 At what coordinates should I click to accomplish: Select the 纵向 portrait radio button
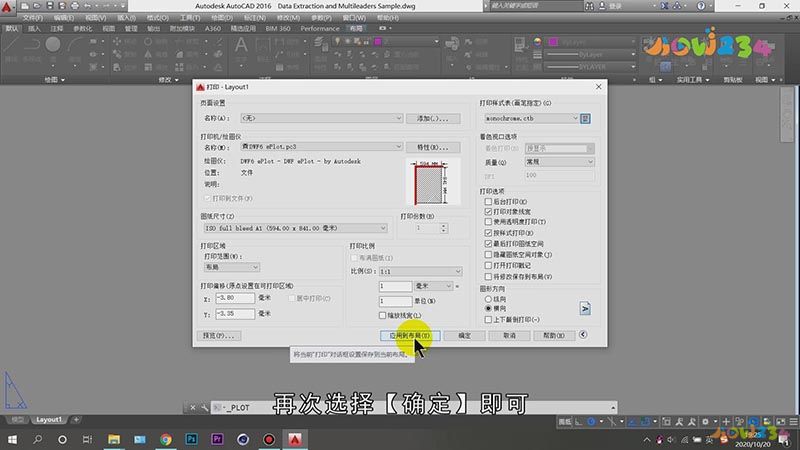click(488, 299)
